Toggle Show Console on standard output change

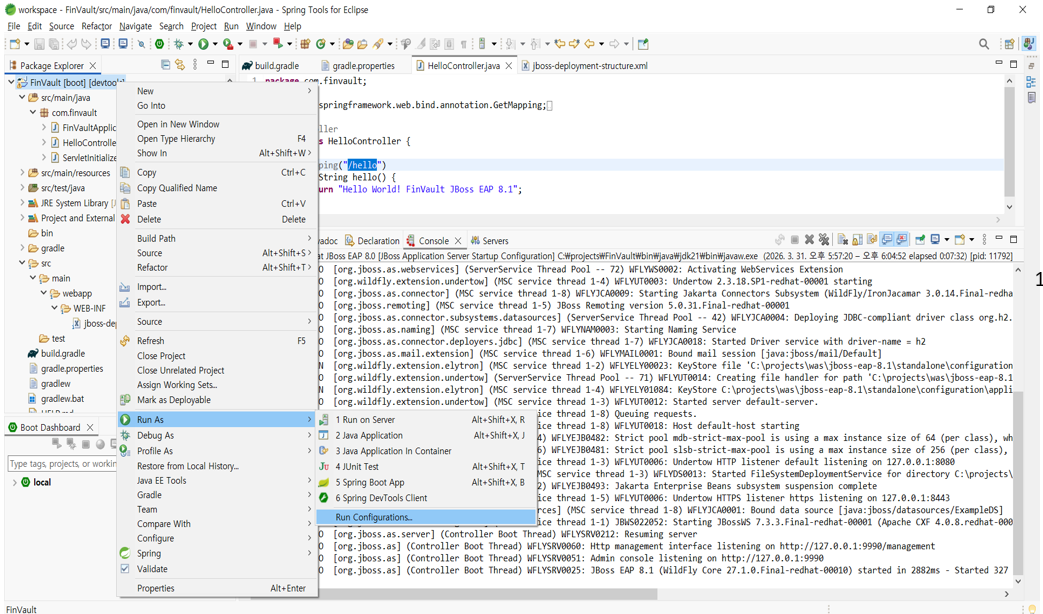887,239
